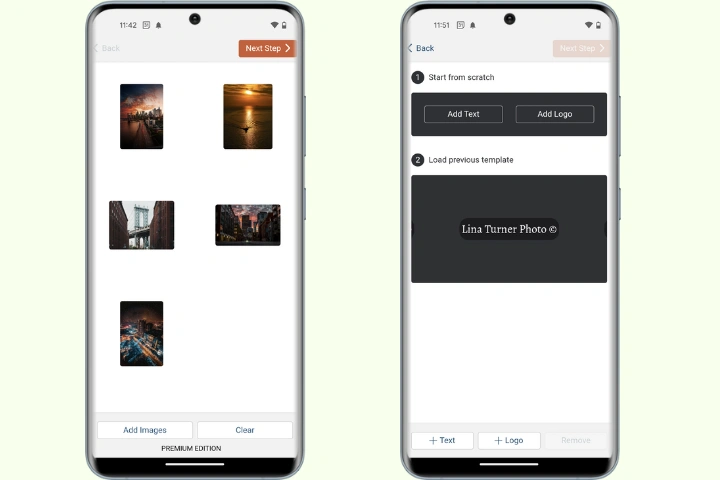Tap the battery icon on the right phone status bar

[598, 25]
